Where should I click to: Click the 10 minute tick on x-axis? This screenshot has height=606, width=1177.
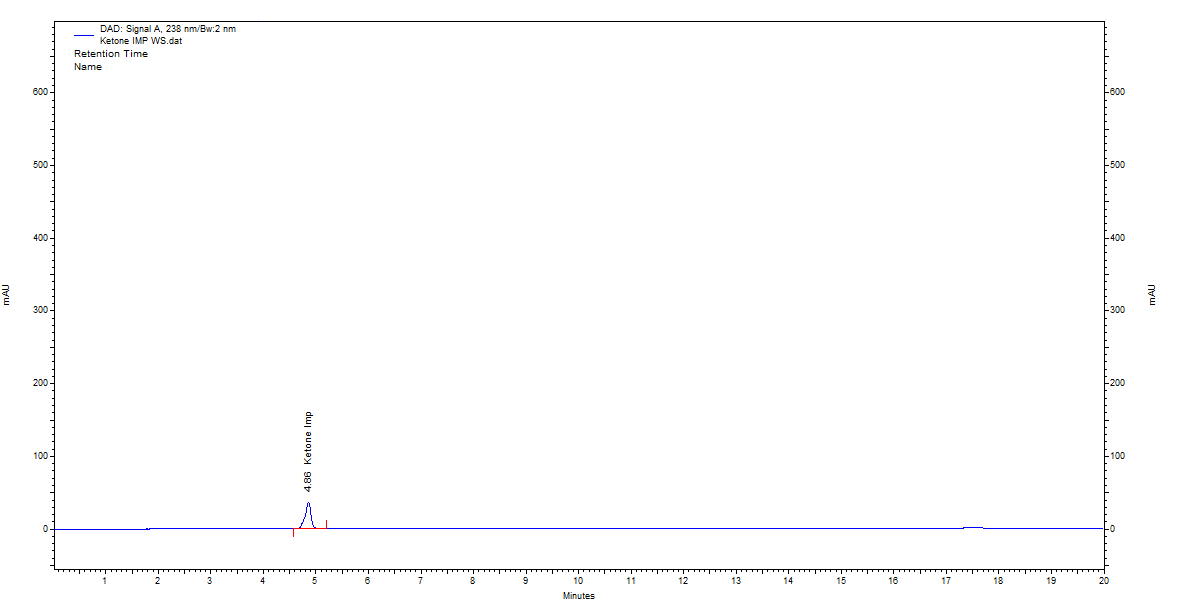pyautogui.click(x=578, y=580)
